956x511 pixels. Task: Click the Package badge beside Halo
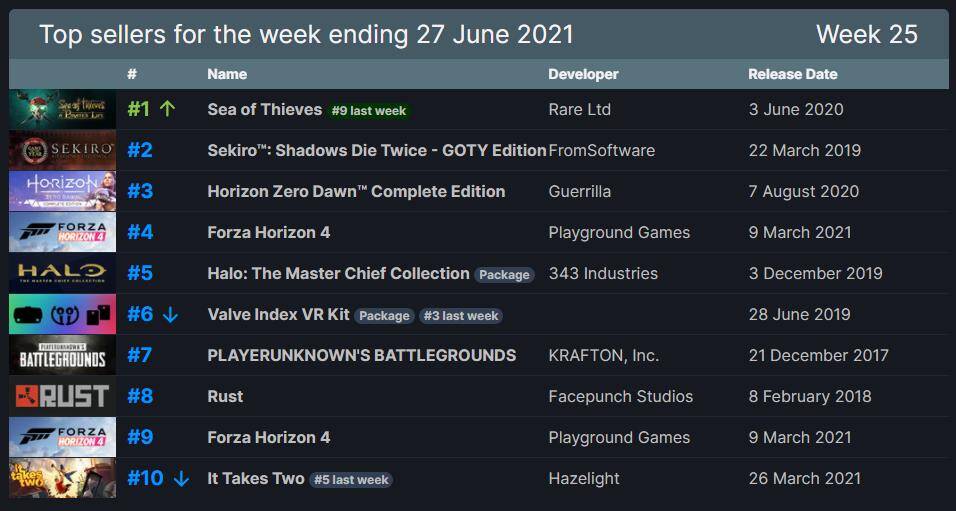(x=504, y=274)
